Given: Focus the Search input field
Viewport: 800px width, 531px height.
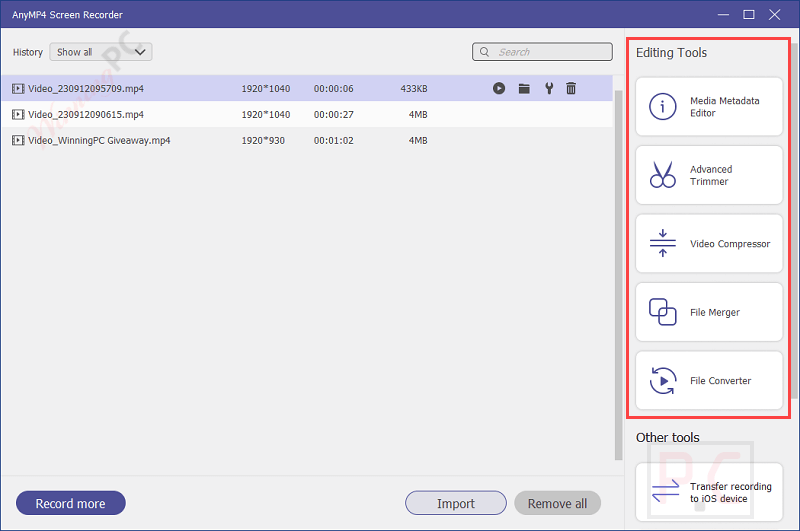Looking at the screenshot, I should (542, 52).
